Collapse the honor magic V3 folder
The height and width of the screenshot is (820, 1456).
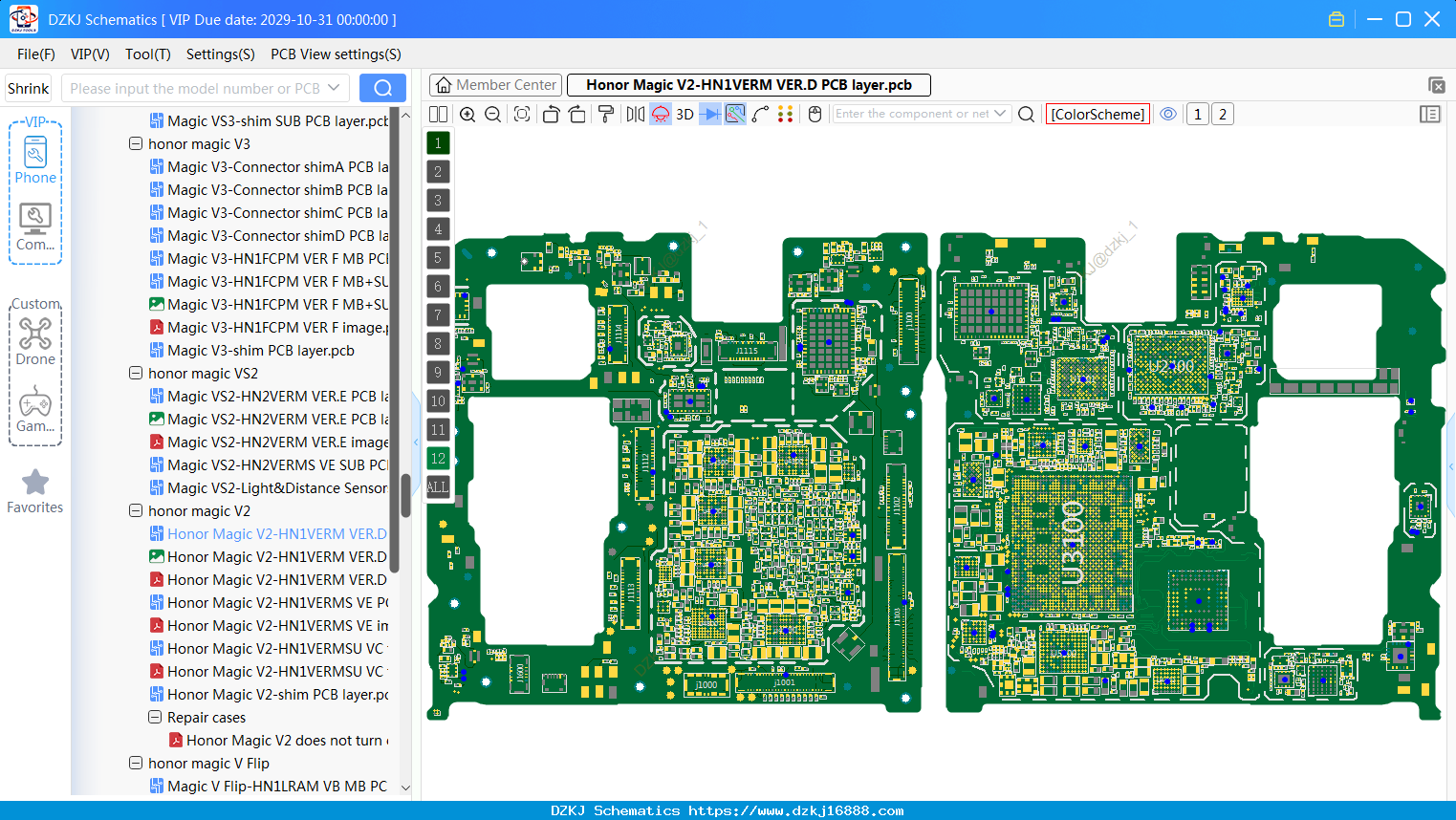pyautogui.click(x=136, y=143)
